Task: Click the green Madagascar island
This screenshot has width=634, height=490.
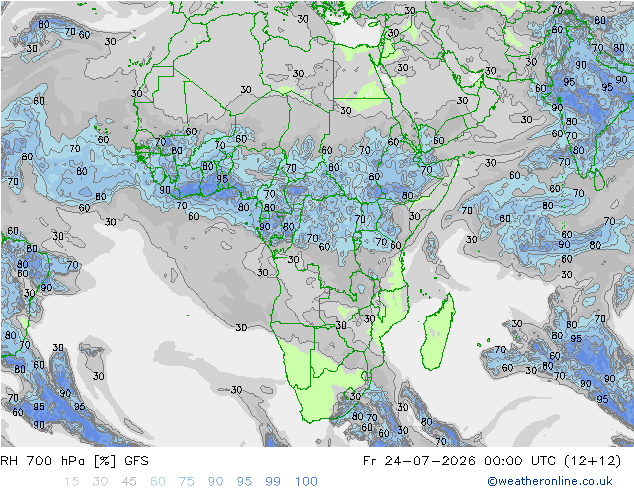Action: point(437,332)
